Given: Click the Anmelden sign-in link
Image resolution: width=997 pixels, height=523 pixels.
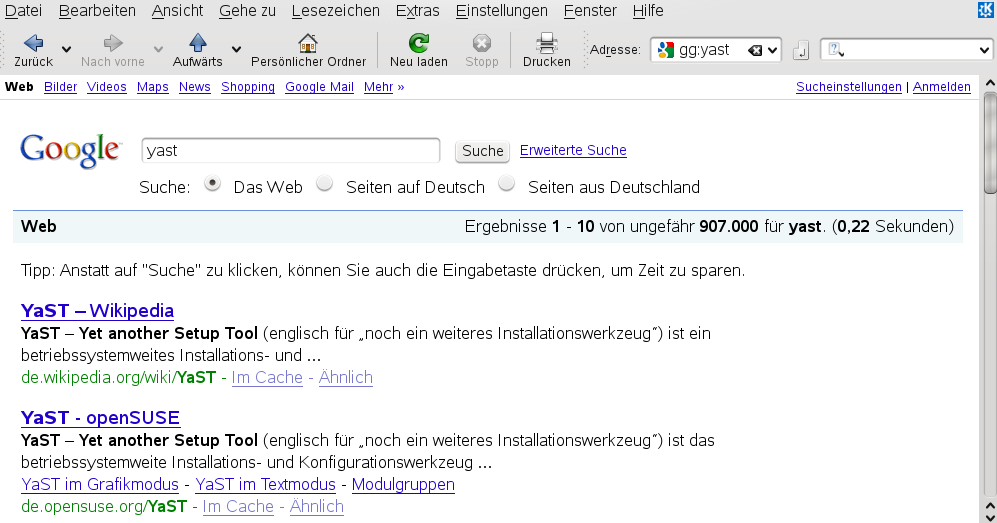Looking at the screenshot, I should pyautogui.click(x=942, y=86).
